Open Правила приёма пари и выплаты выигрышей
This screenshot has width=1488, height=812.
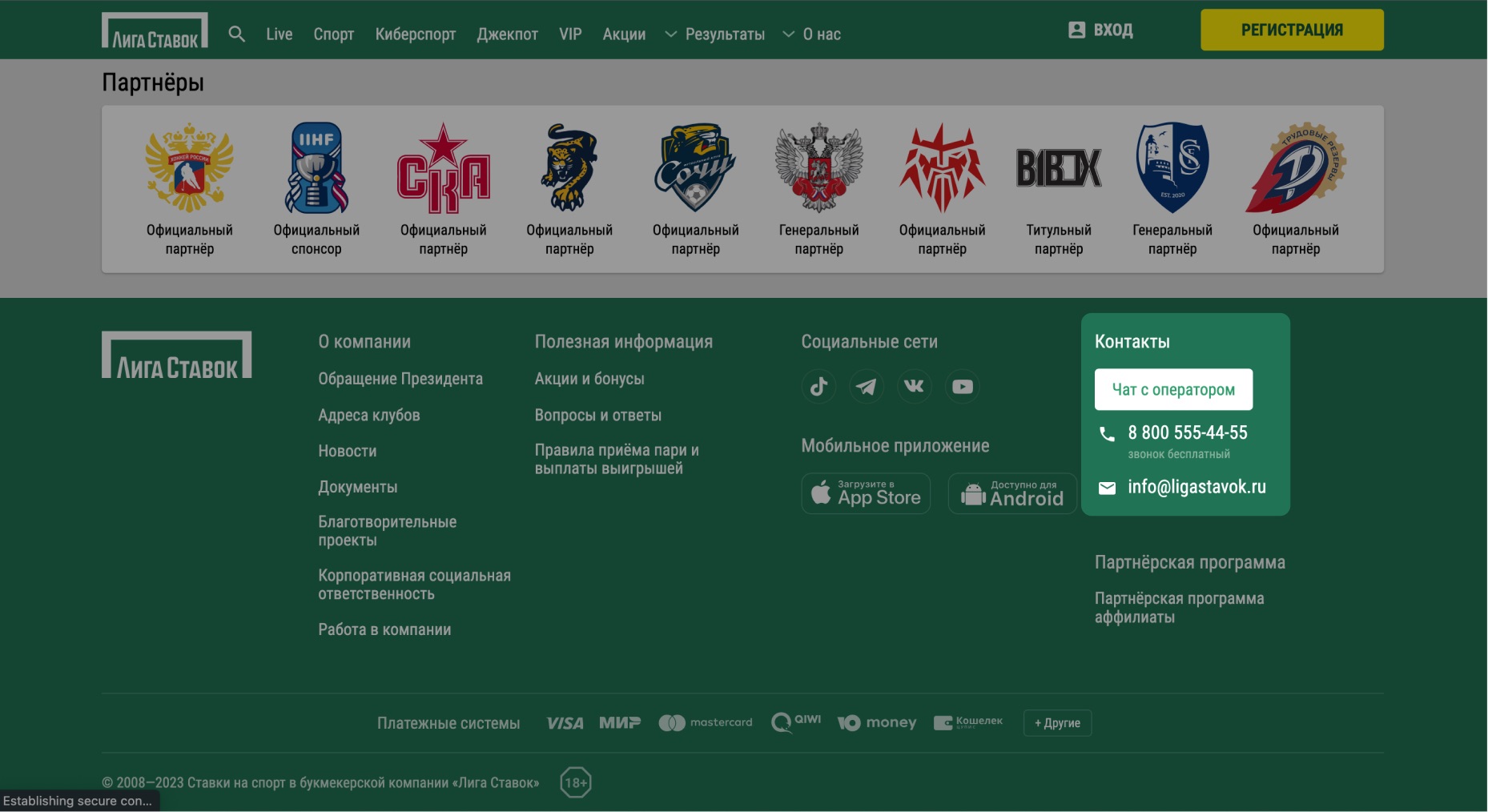[617, 459]
